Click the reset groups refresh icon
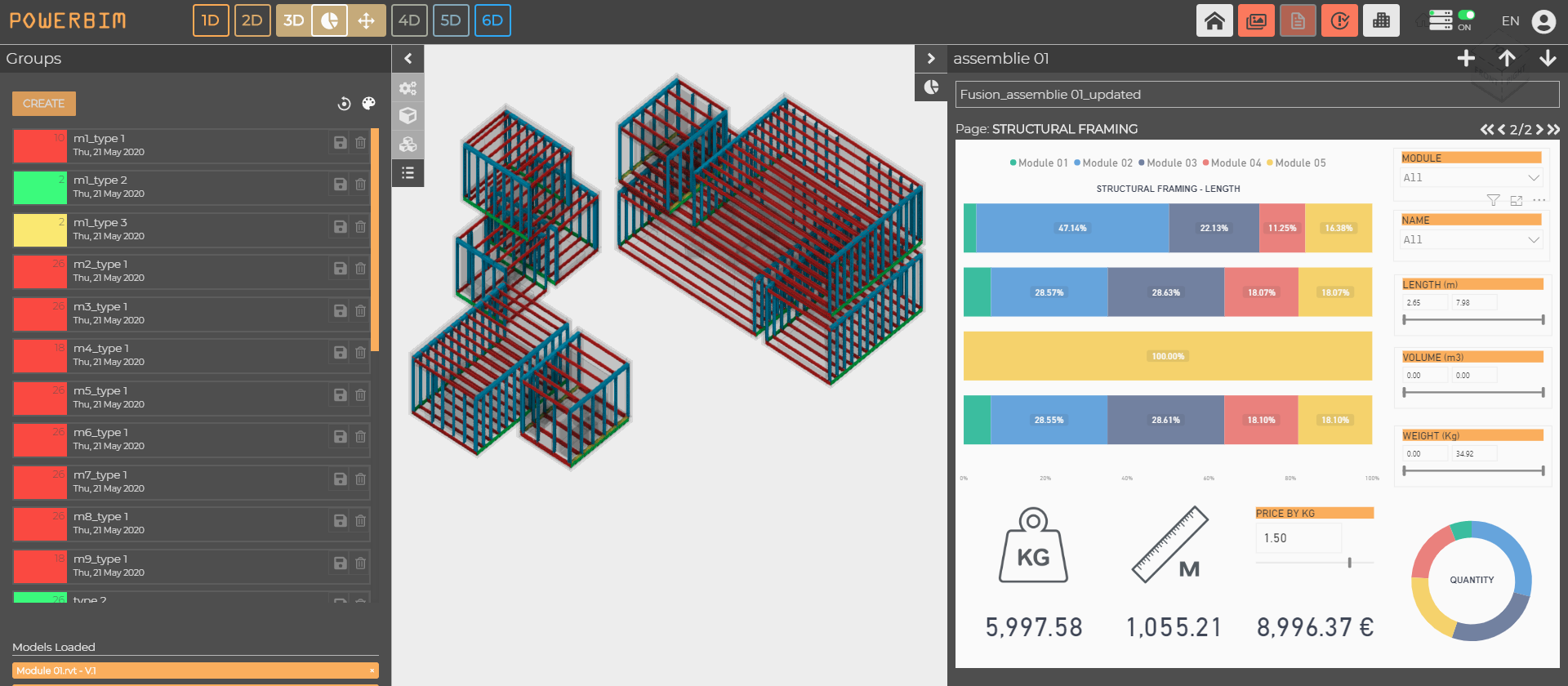The image size is (1568, 686). click(x=344, y=104)
